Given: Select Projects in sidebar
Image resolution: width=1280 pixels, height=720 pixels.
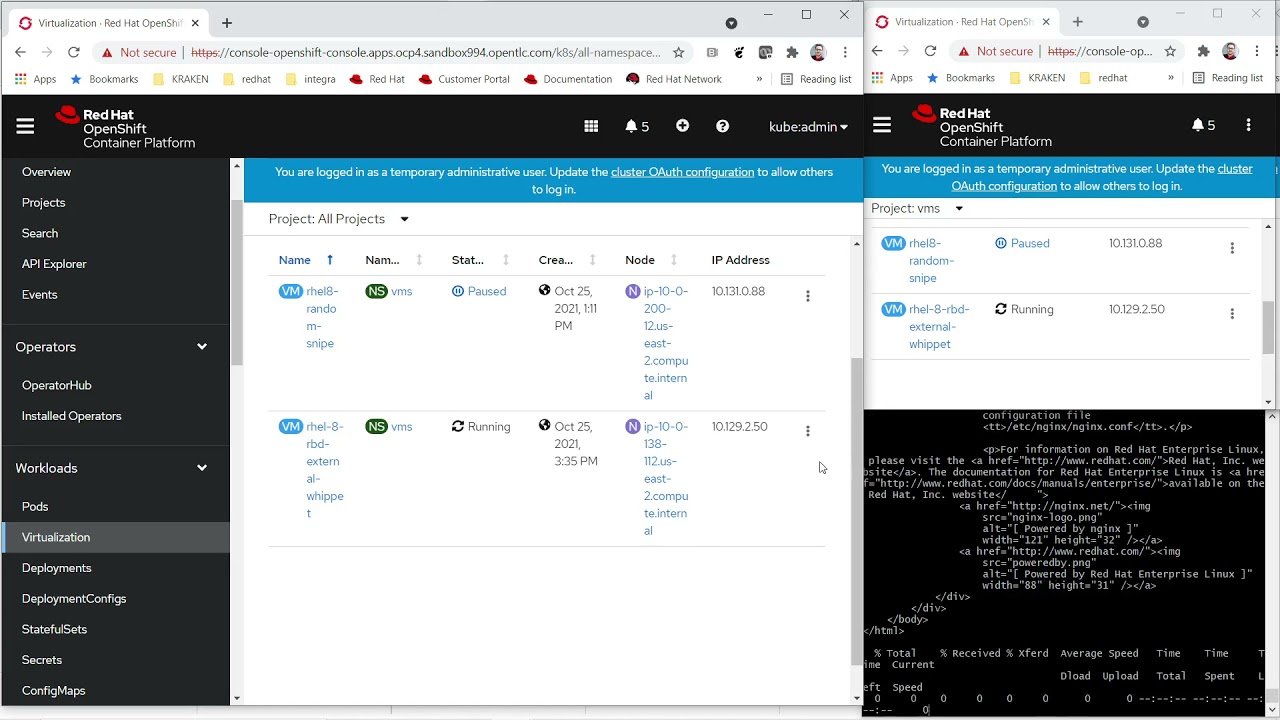Looking at the screenshot, I should click(43, 203).
